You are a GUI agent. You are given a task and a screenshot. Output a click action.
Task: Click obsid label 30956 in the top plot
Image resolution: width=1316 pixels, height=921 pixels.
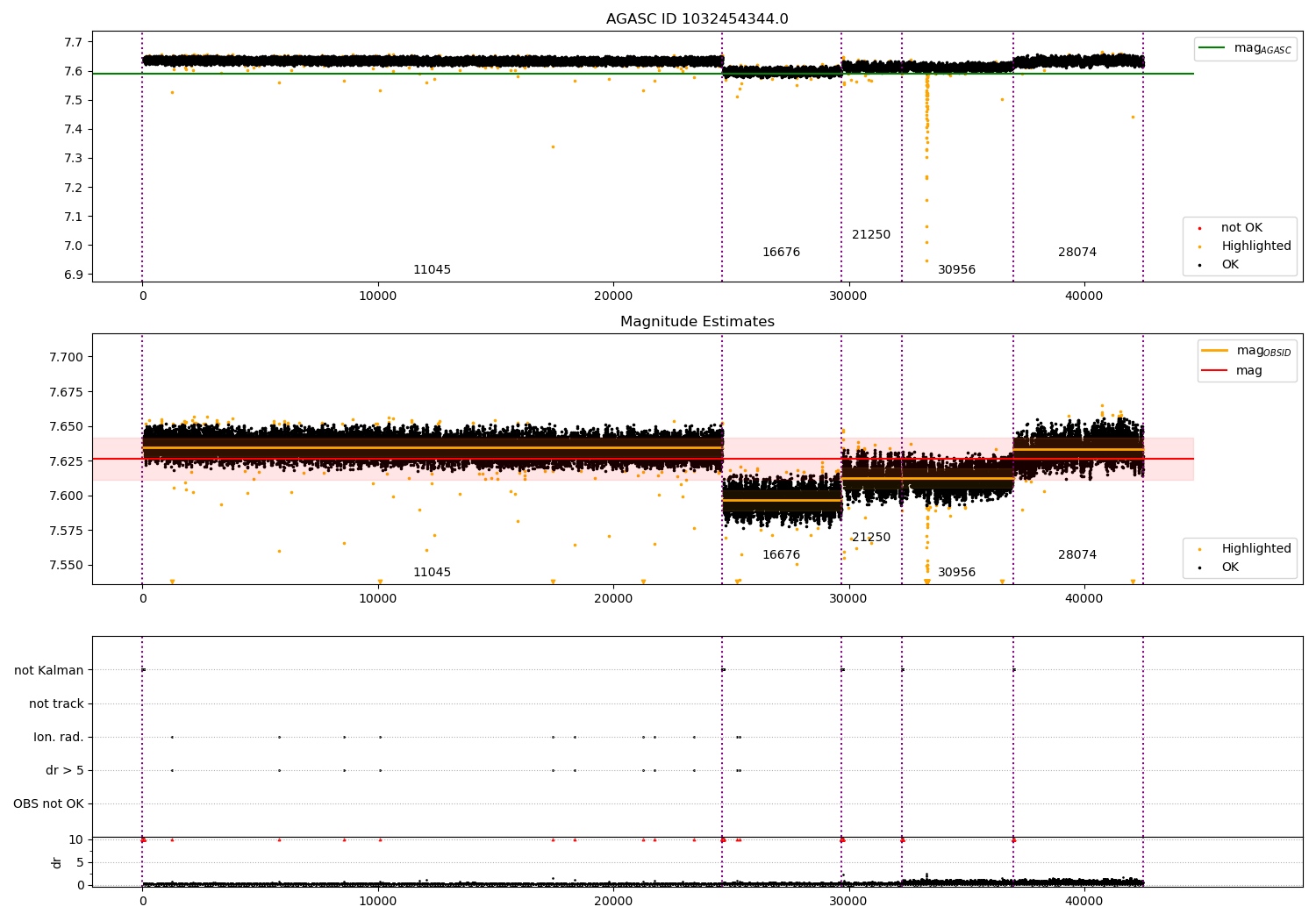coord(956,270)
